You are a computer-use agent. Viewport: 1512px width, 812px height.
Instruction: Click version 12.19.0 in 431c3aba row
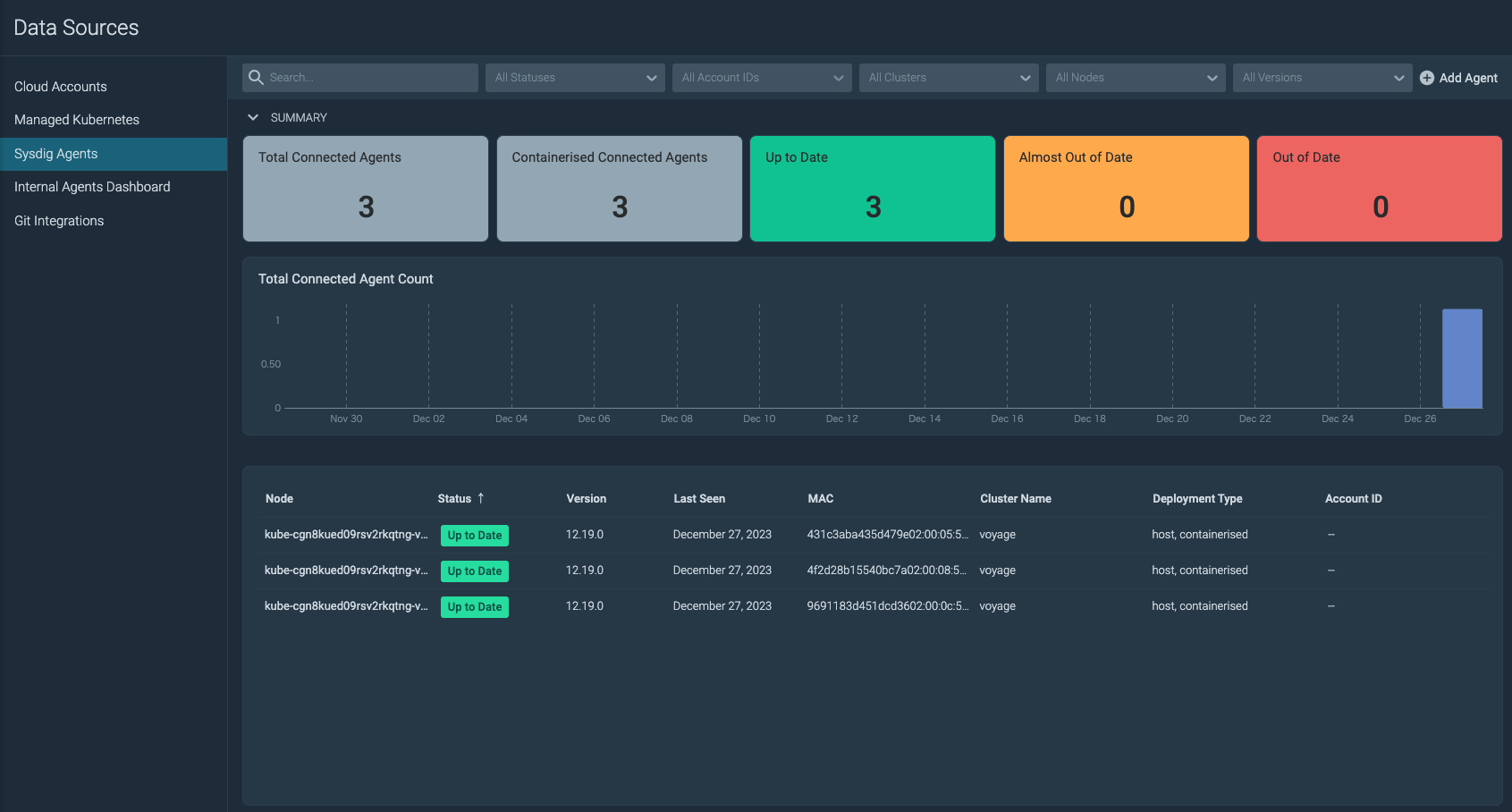585,535
